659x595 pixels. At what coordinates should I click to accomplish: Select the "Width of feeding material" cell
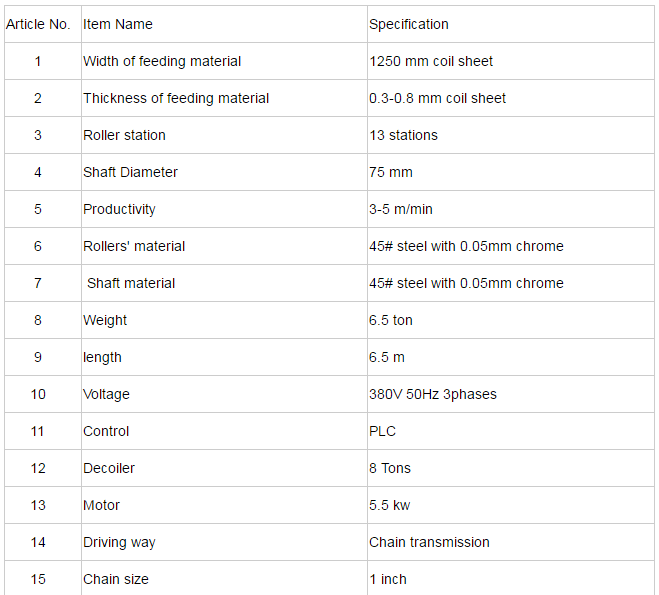[x=162, y=61]
